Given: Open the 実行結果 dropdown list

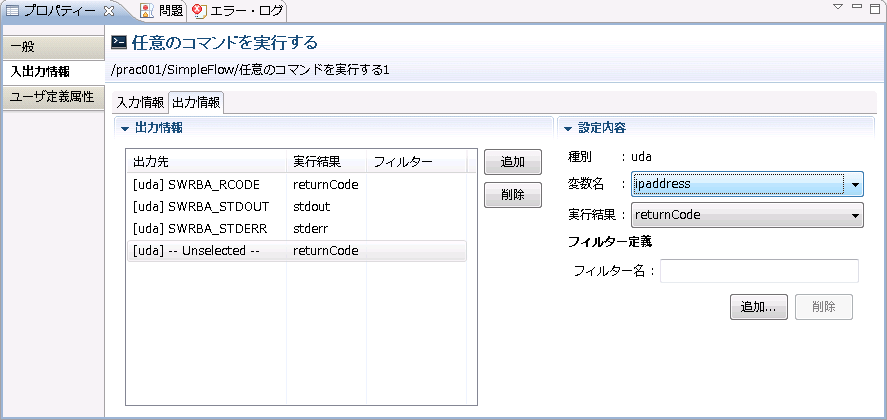Looking at the screenshot, I should (x=855, y=215).
